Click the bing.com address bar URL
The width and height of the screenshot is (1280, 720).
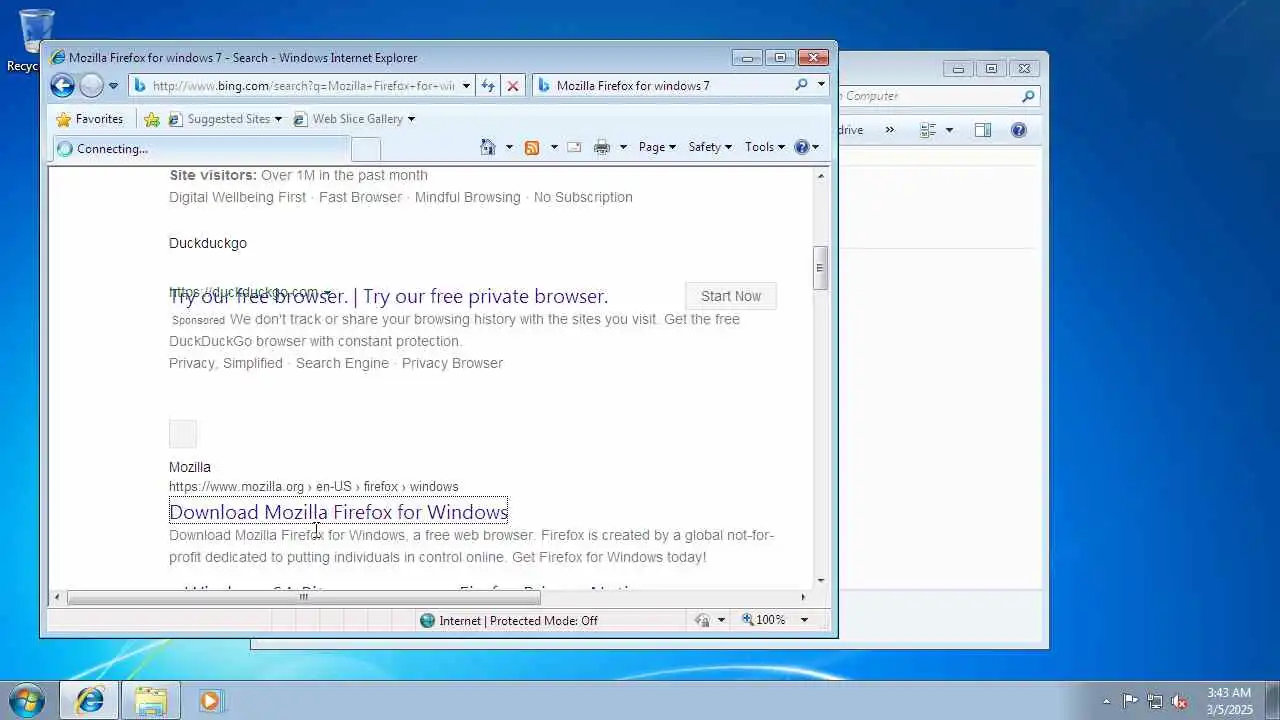303,86
